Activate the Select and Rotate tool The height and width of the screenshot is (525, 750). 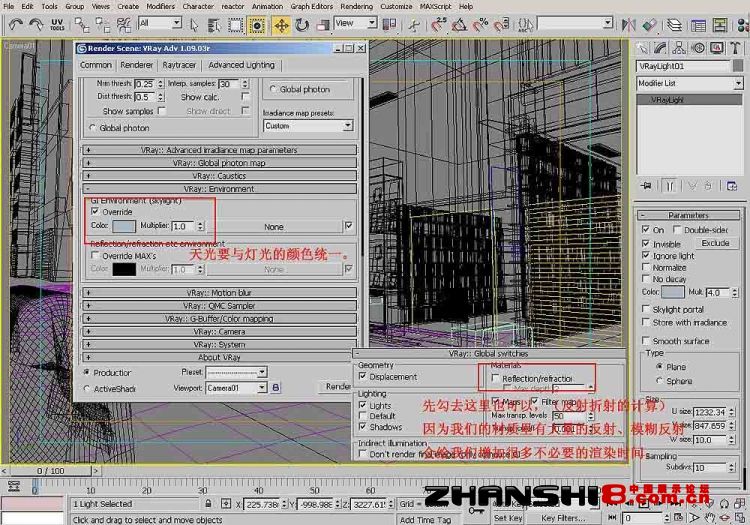pos(302,24)
